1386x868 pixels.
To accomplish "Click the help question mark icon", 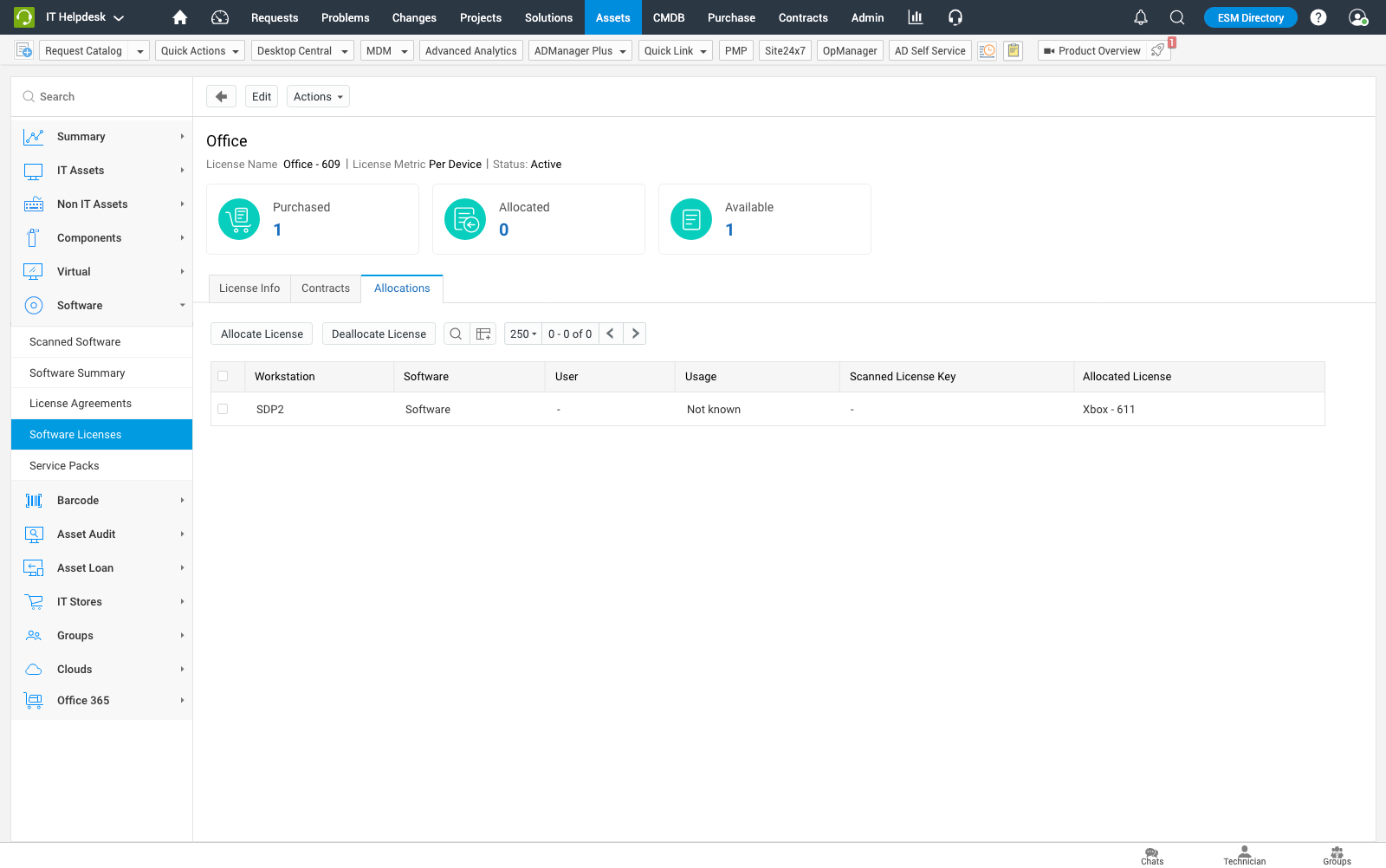I will point(1318,17).
